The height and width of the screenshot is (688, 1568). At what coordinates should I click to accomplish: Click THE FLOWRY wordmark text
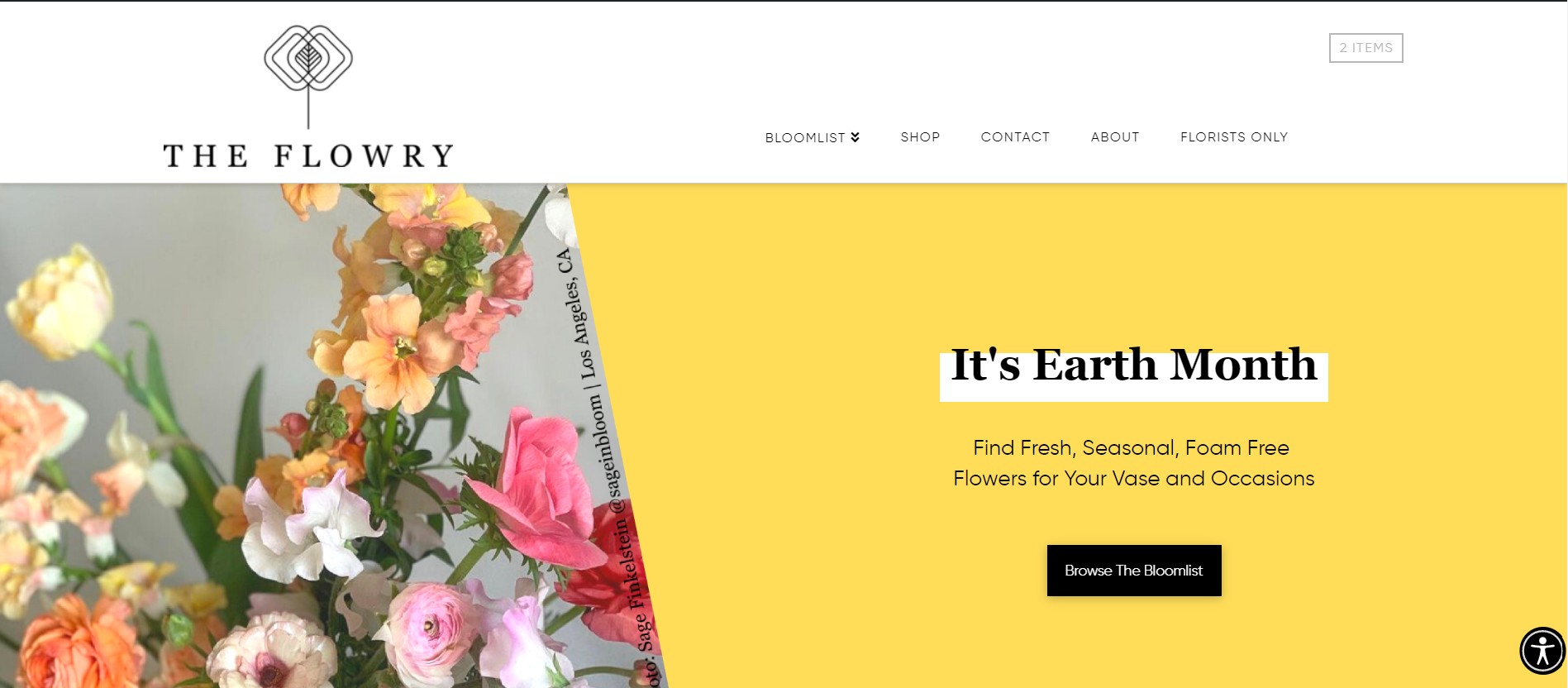click(x=308, y=155)
